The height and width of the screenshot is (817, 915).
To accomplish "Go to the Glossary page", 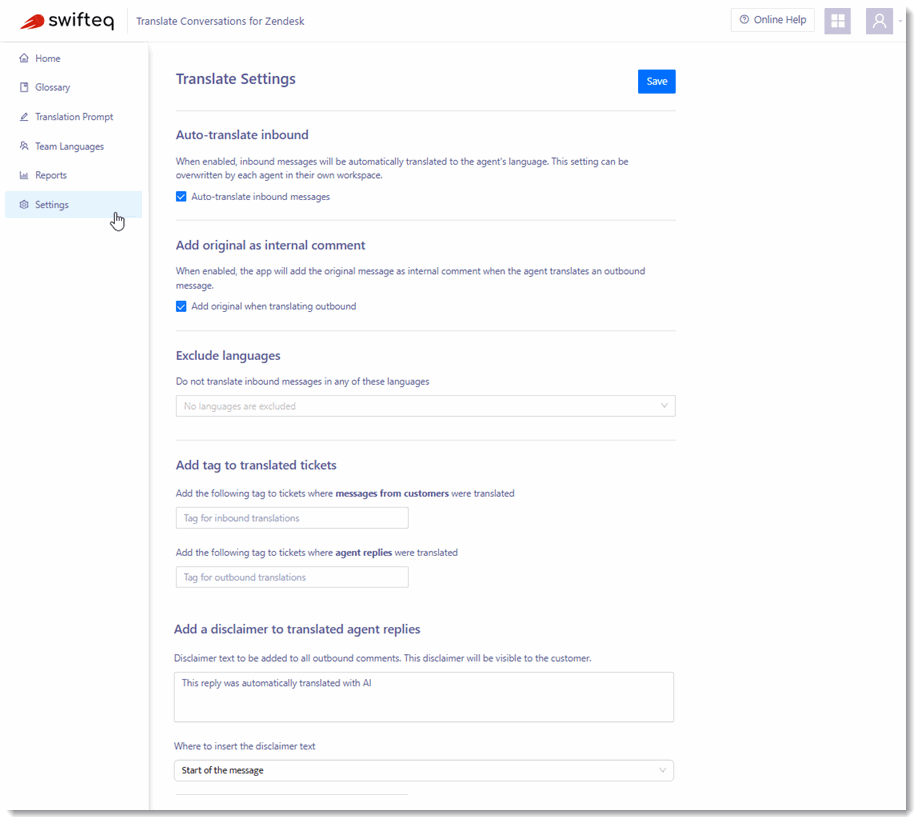I will 74,88.
